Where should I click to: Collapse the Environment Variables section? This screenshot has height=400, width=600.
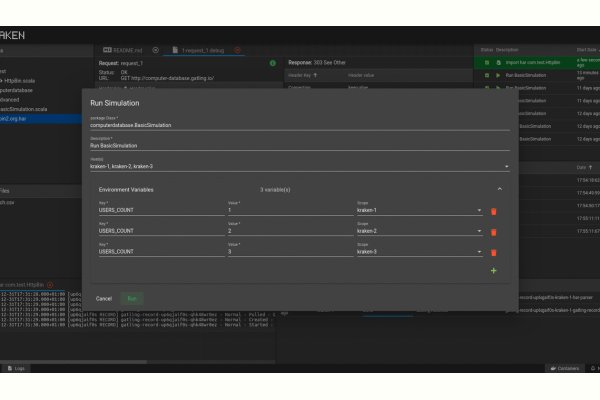point(498,188)
